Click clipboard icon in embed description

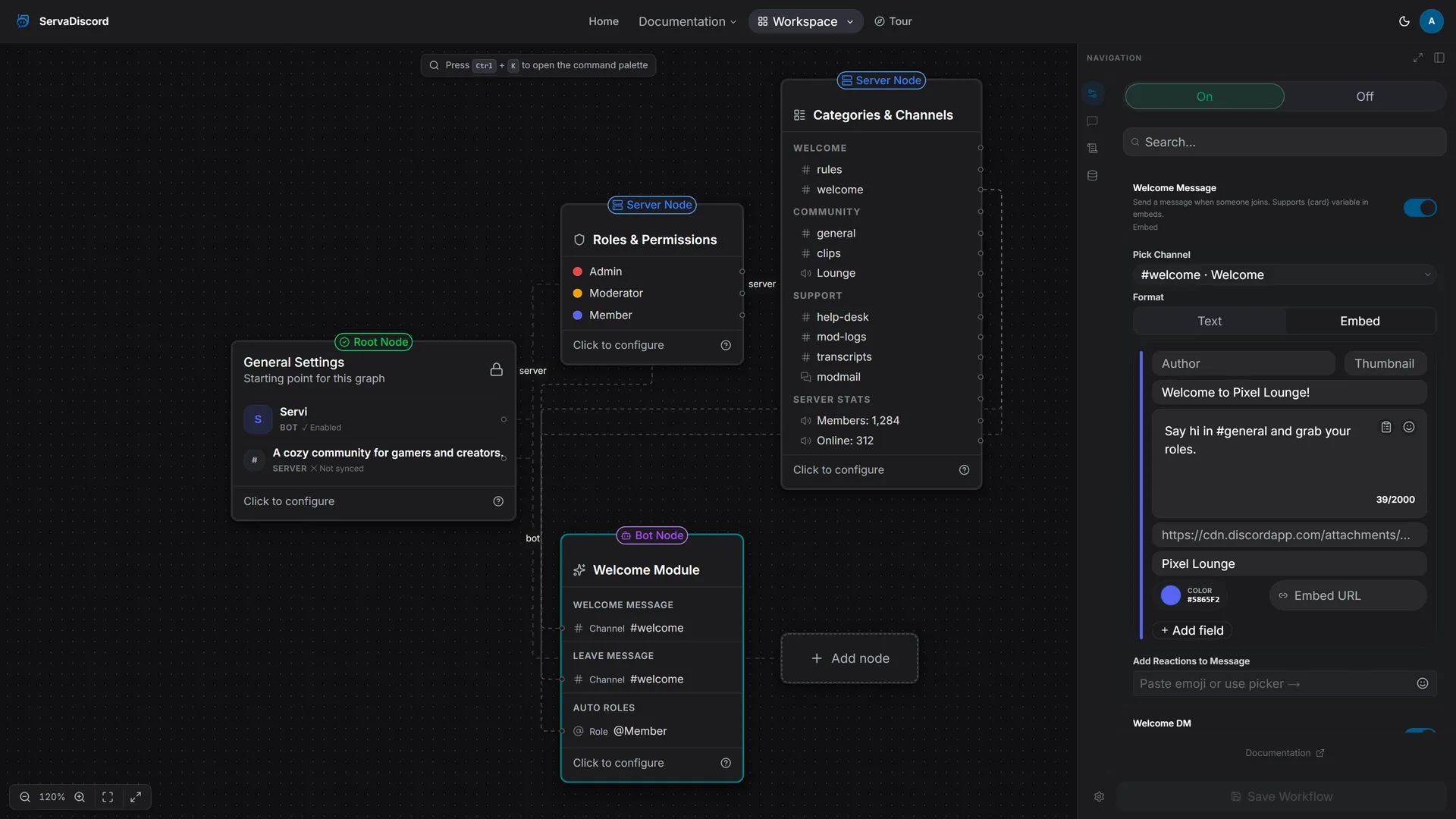1386,427
